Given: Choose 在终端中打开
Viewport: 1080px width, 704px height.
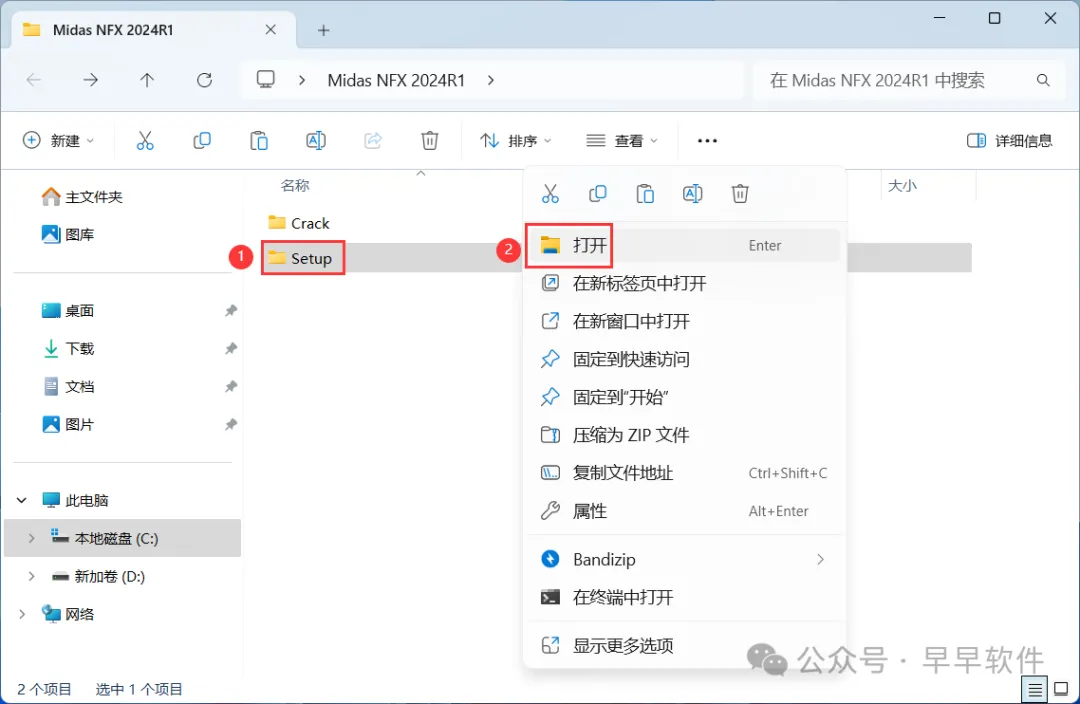Looking at the screenshot, I should [683, 597].
